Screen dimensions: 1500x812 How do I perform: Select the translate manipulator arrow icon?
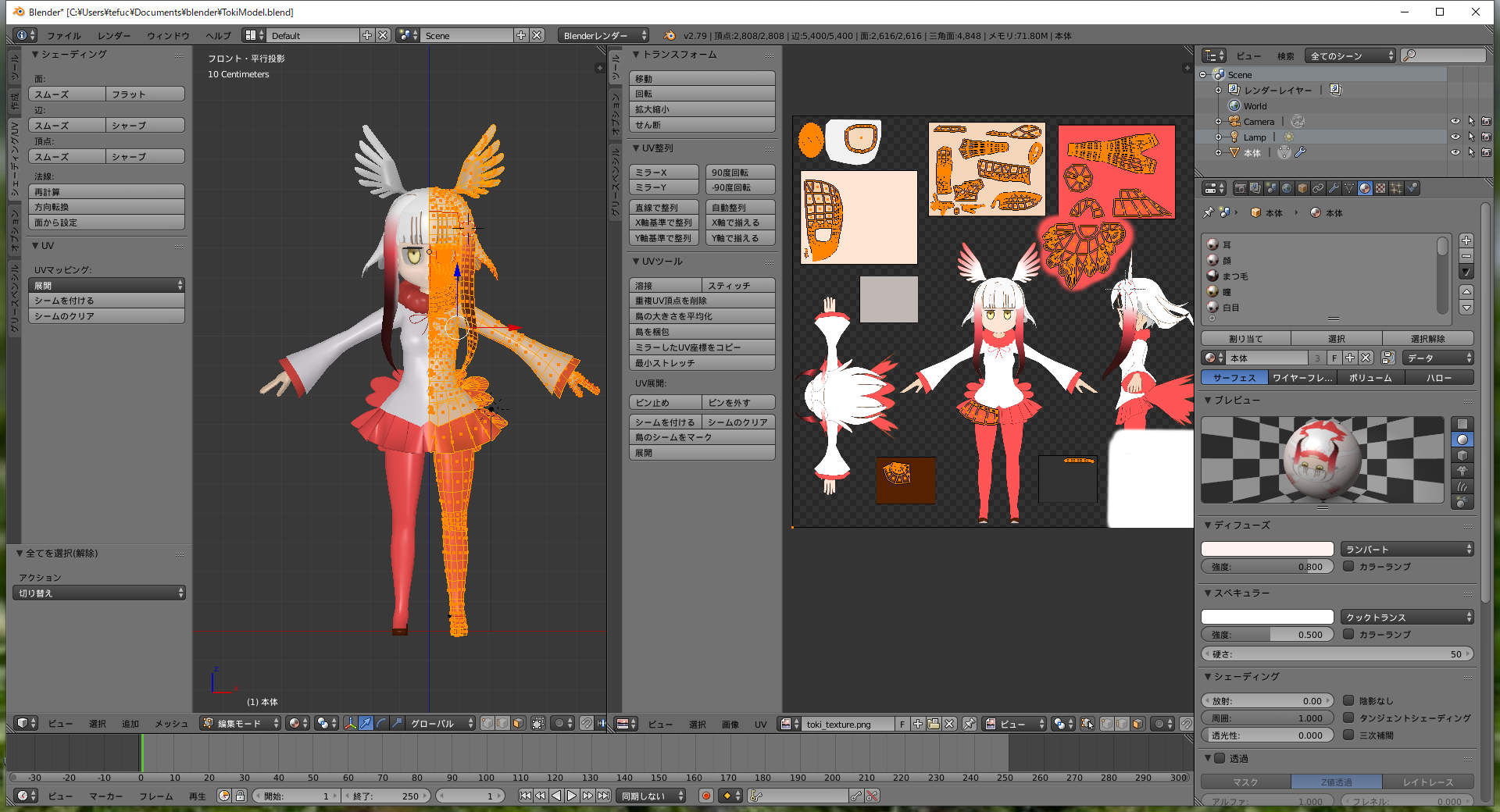(x=366, y=724)
